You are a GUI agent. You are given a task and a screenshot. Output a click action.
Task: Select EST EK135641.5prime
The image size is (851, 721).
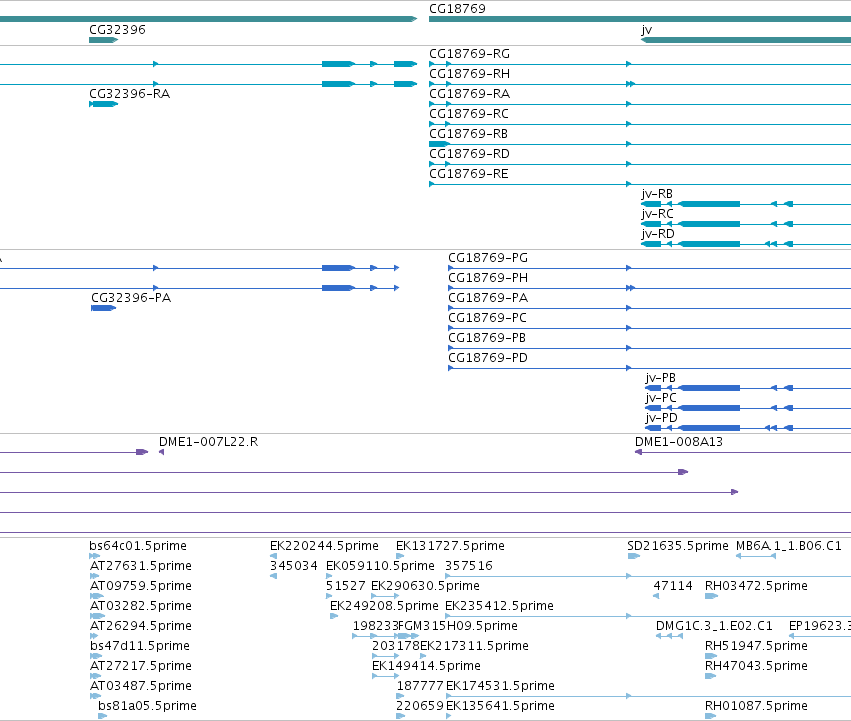pyautogui.click(x=500, y=706)
